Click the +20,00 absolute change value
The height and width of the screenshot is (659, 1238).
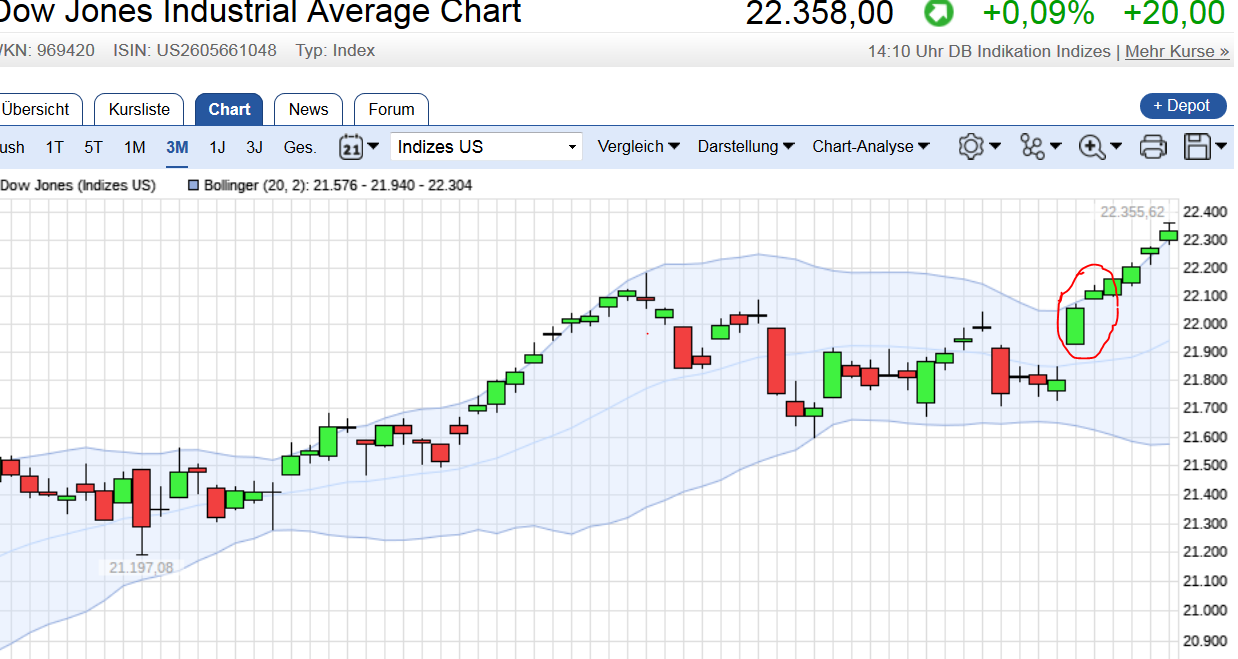(x=1174, y=13)
